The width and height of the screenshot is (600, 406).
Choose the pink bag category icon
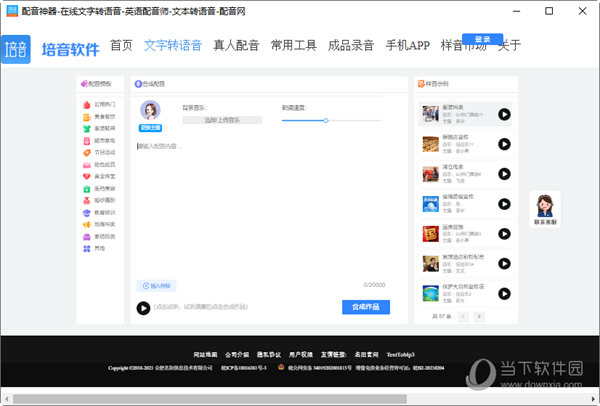pos(87,165)
